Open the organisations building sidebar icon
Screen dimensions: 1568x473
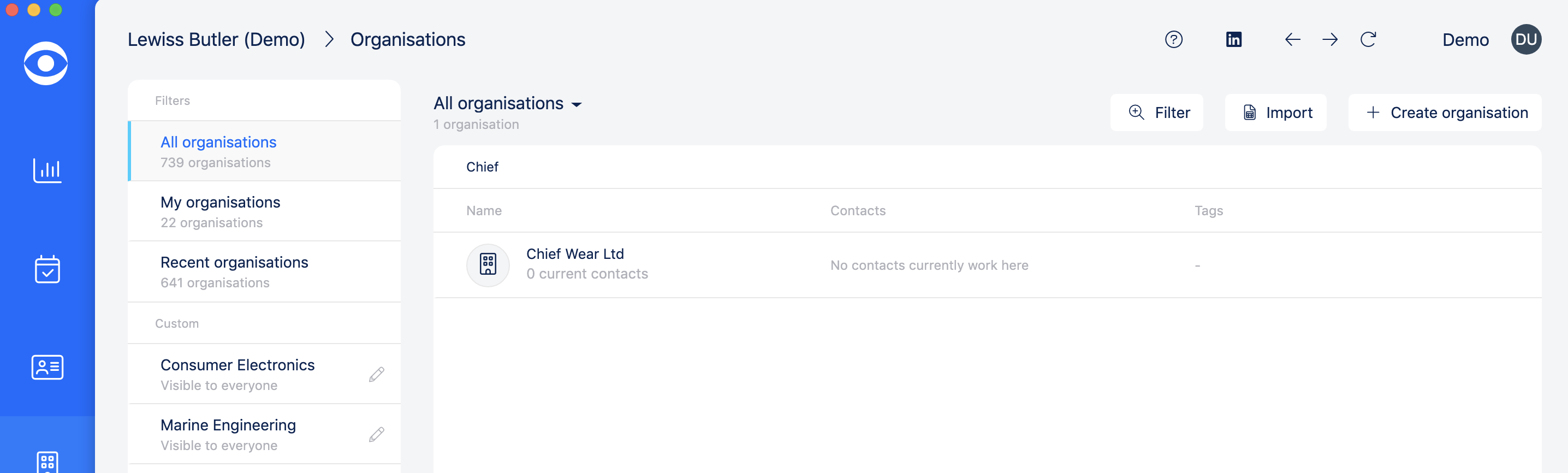point(47,462)
